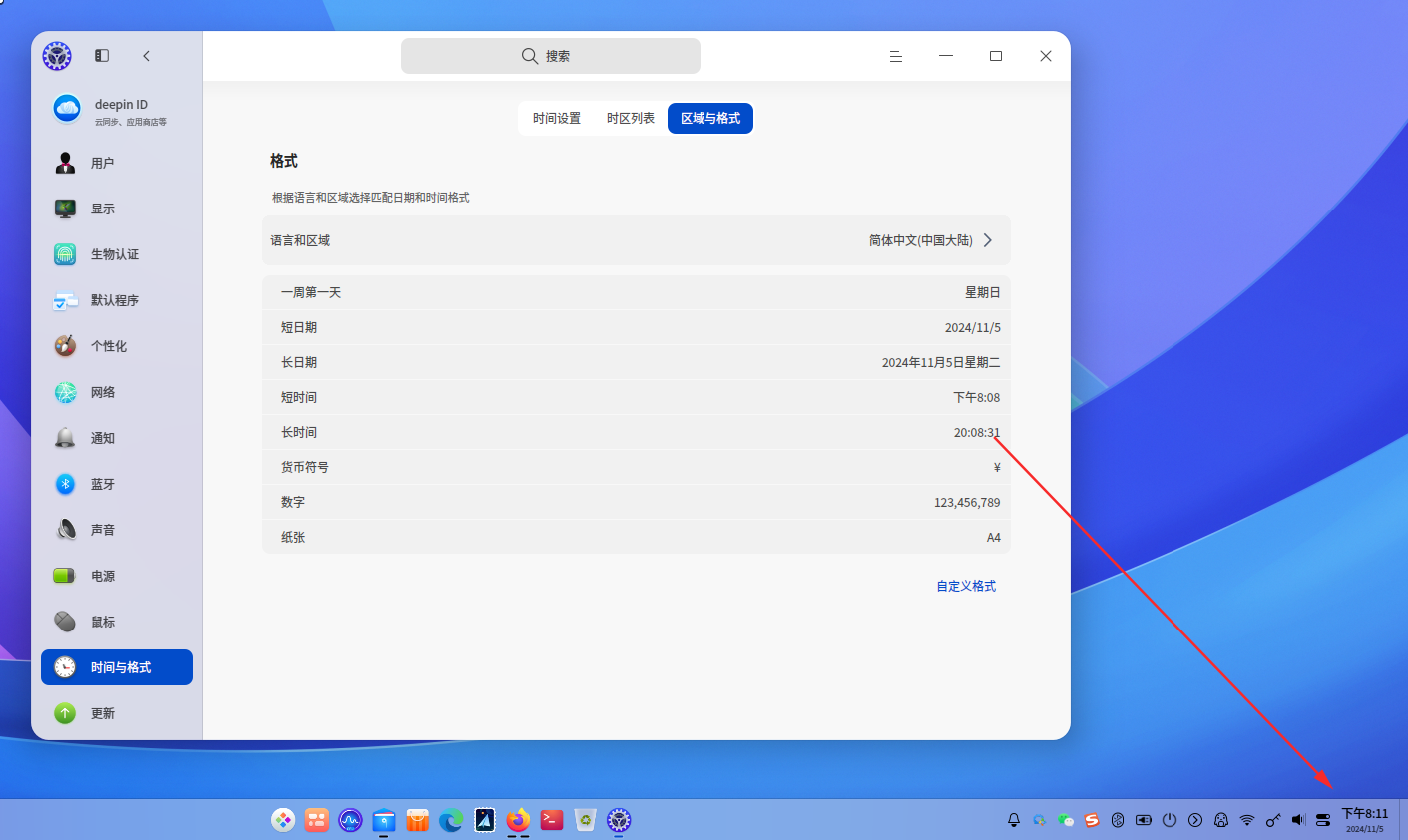This screenshot has width=1408, height=840.
Task: Launch Firefox from the dock
Action: tap(518, 820)
